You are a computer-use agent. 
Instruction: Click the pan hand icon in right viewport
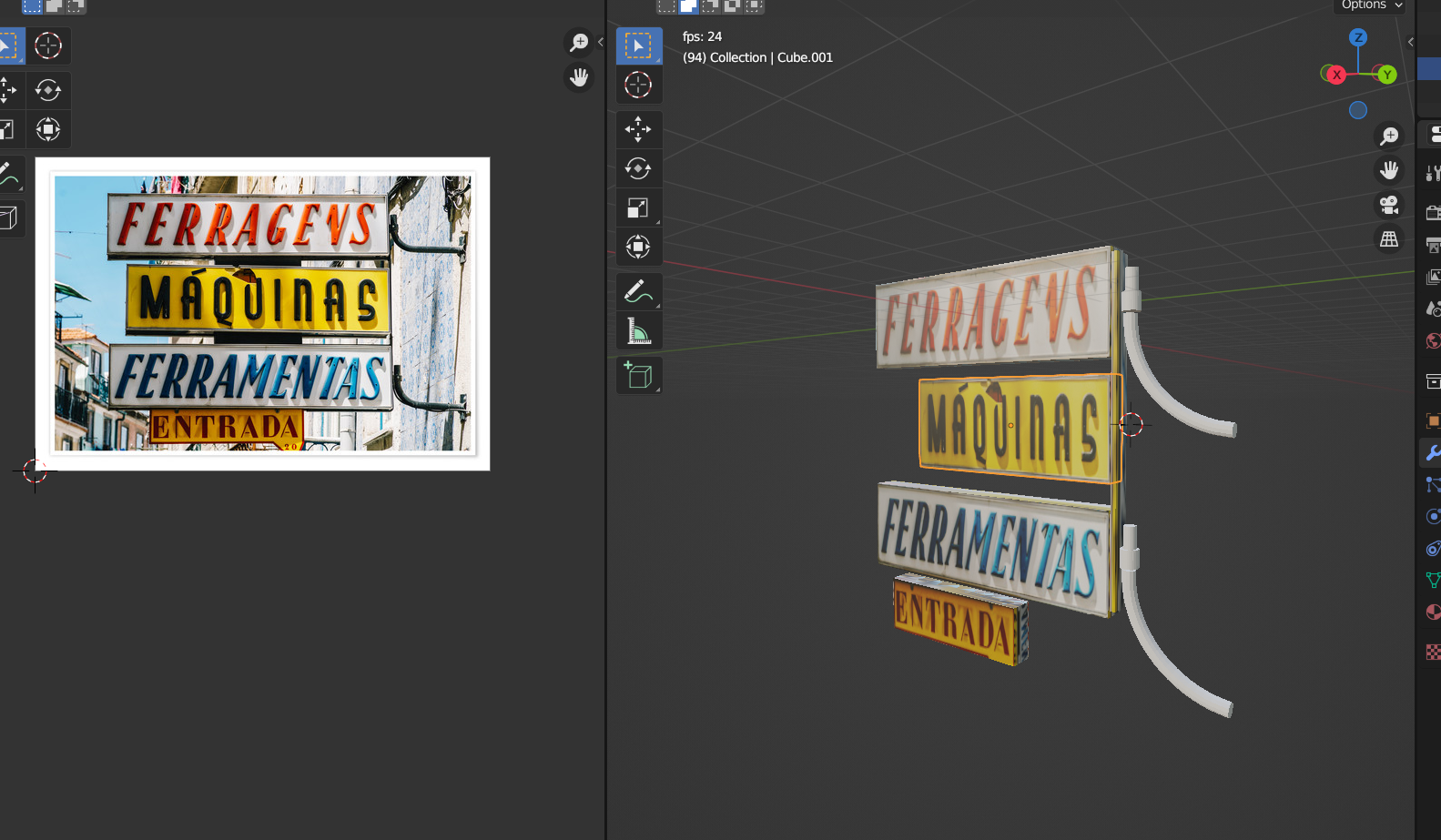(x=1389, y=170)
